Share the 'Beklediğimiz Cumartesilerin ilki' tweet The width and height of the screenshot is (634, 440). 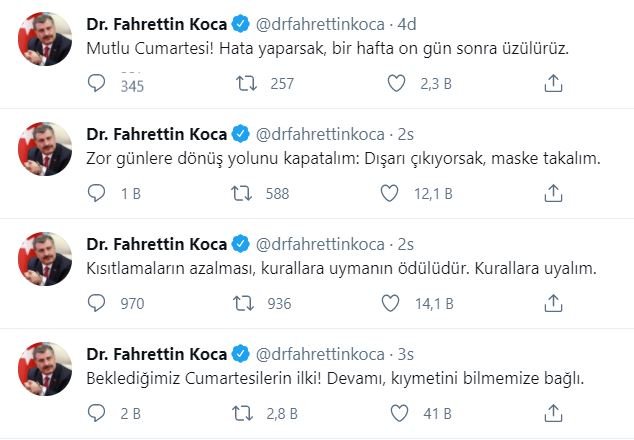coord(554,412)
